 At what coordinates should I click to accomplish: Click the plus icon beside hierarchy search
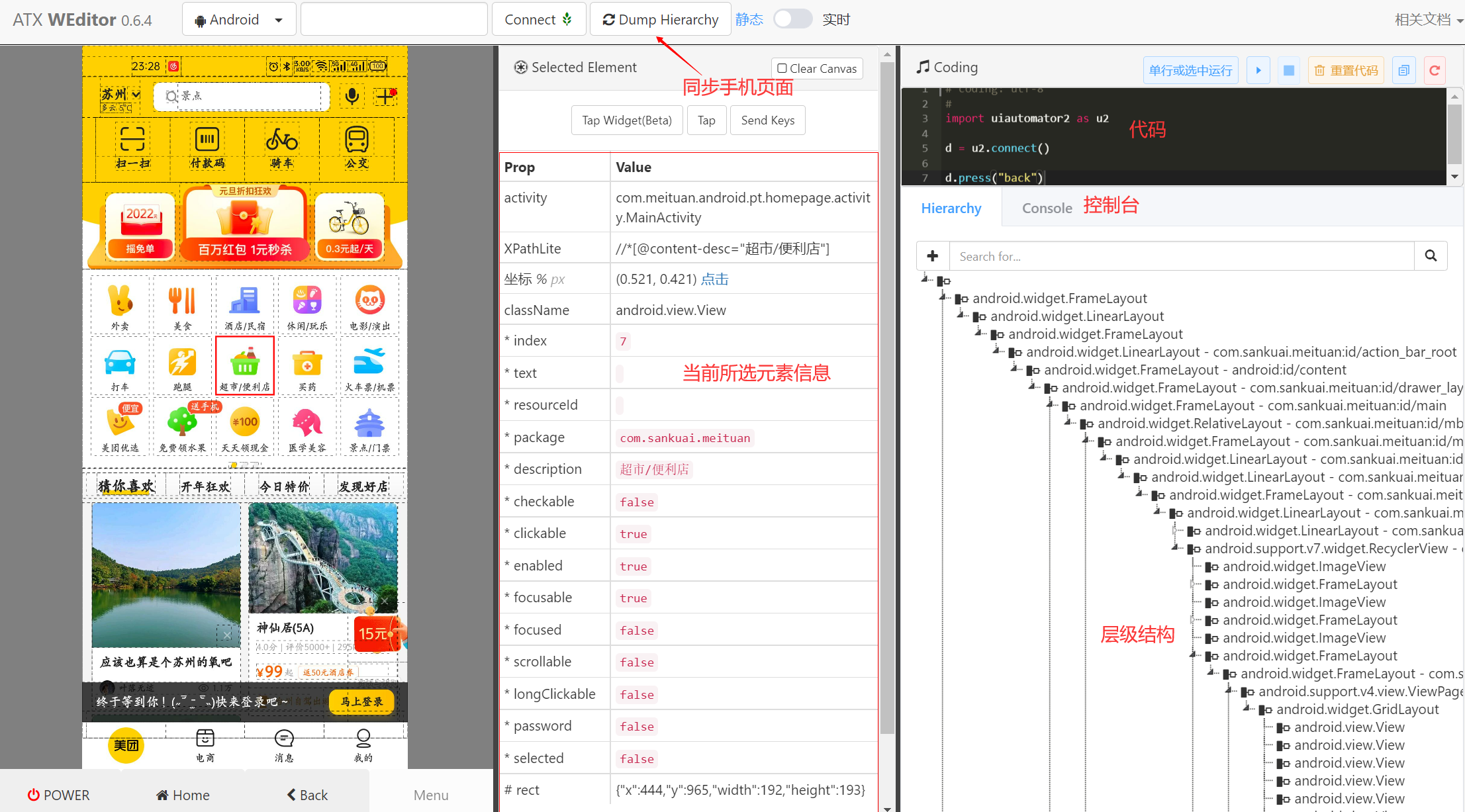tap(933, 256)
